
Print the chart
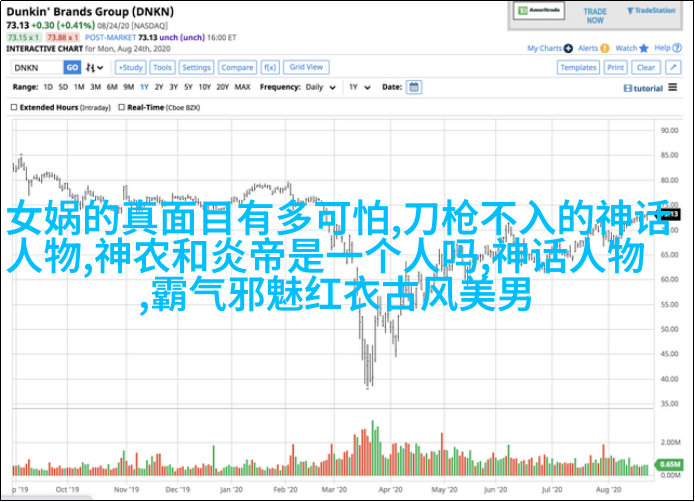[616, 68]
